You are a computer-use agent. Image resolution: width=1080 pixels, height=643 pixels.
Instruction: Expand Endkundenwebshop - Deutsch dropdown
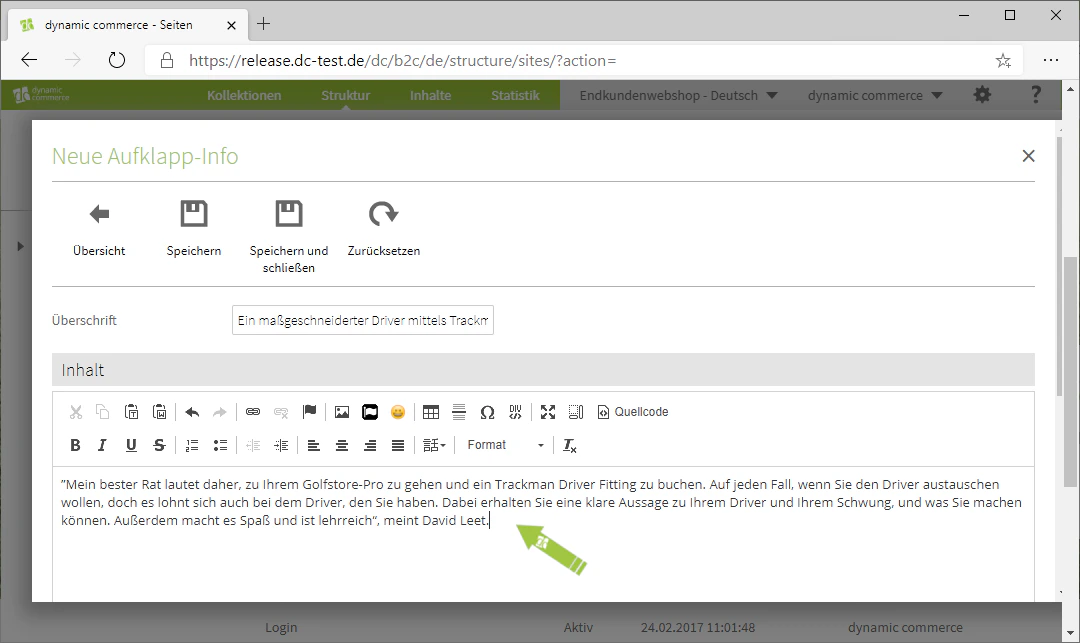[x=678, y=95]
